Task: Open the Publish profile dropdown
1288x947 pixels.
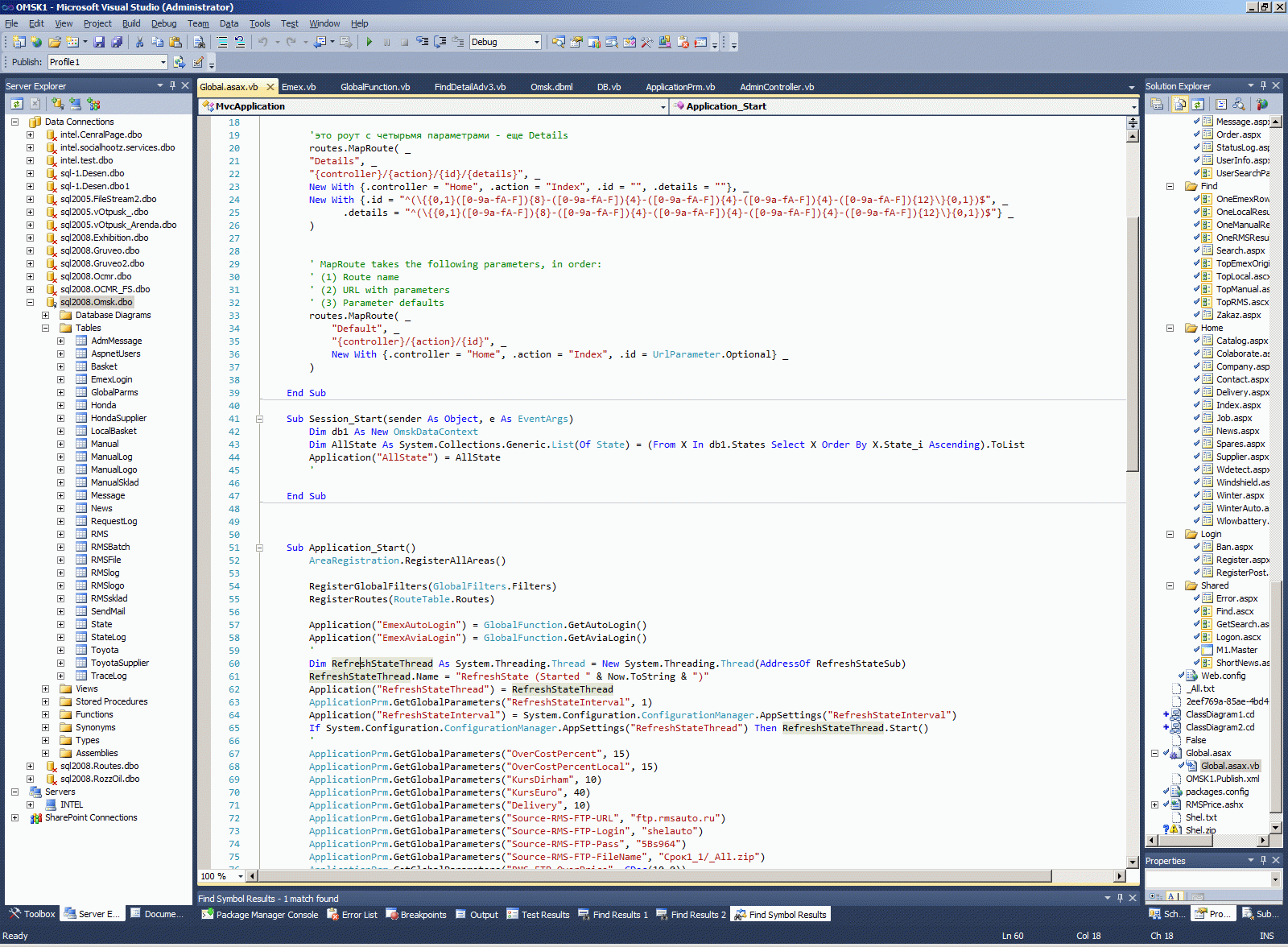Action: point(163,62)
